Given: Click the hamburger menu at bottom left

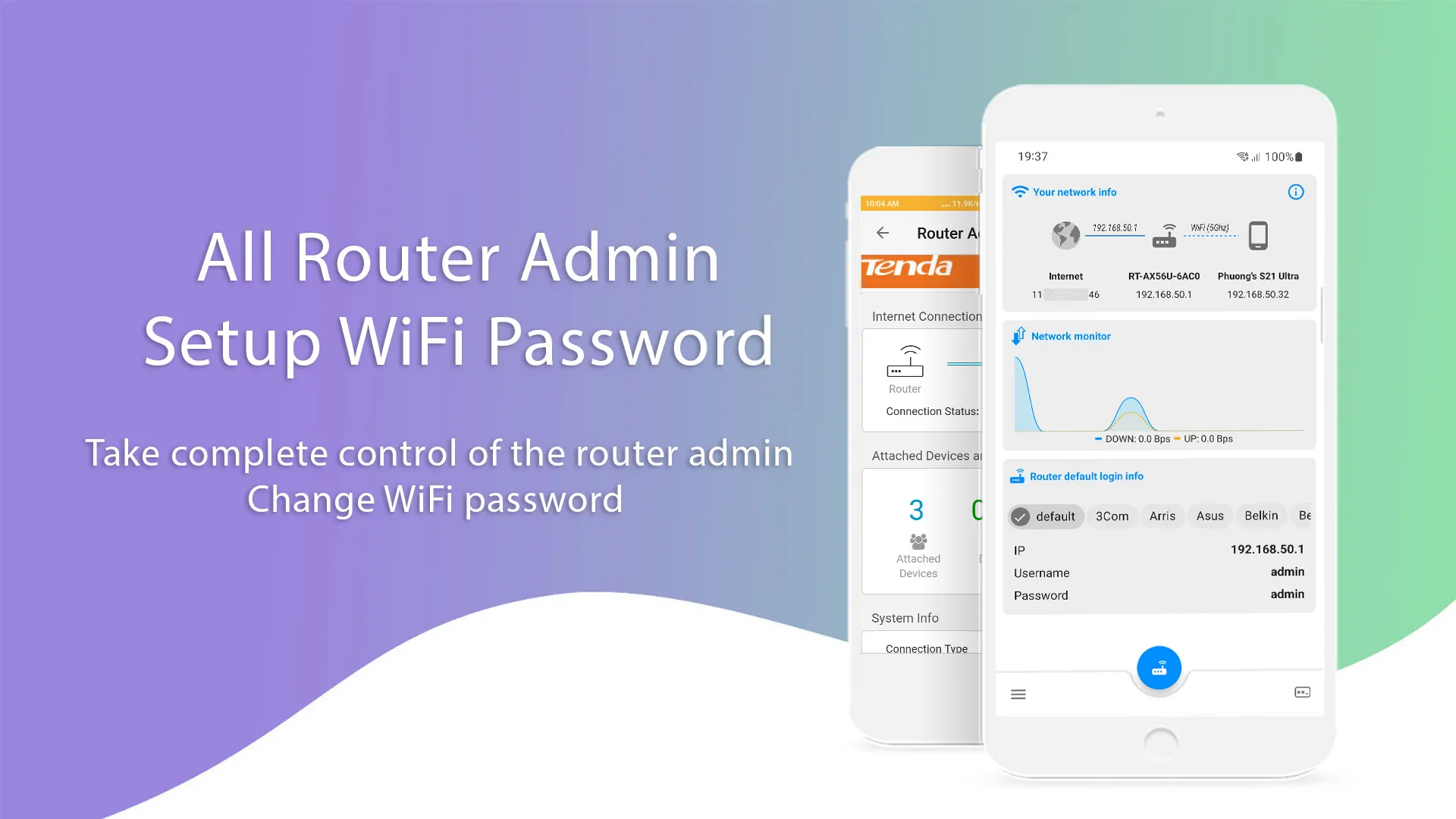Looking at the screenshot, I should tap(1018, 694).
